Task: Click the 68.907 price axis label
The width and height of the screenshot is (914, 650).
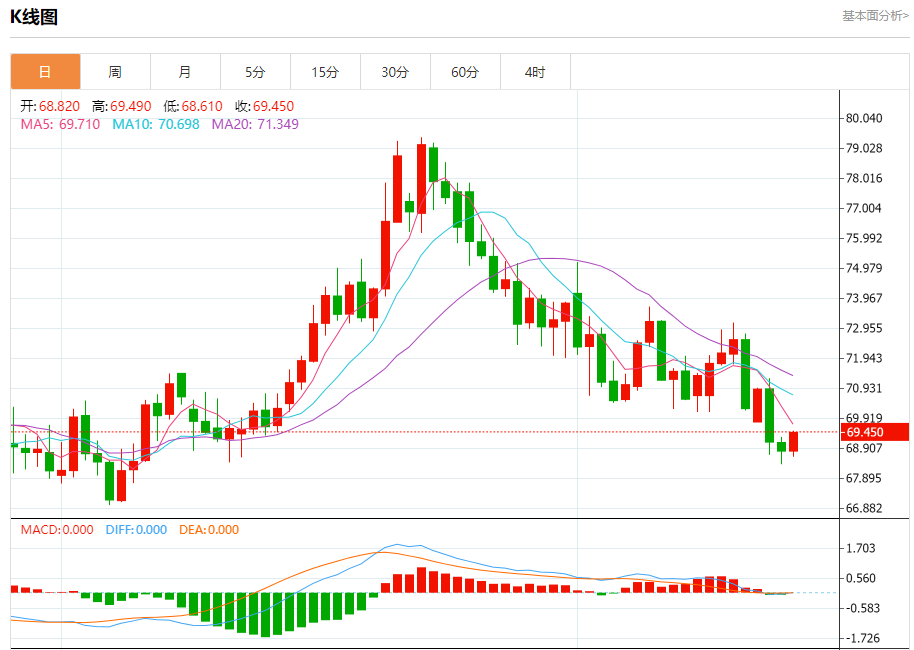Action: pos(864,448)
